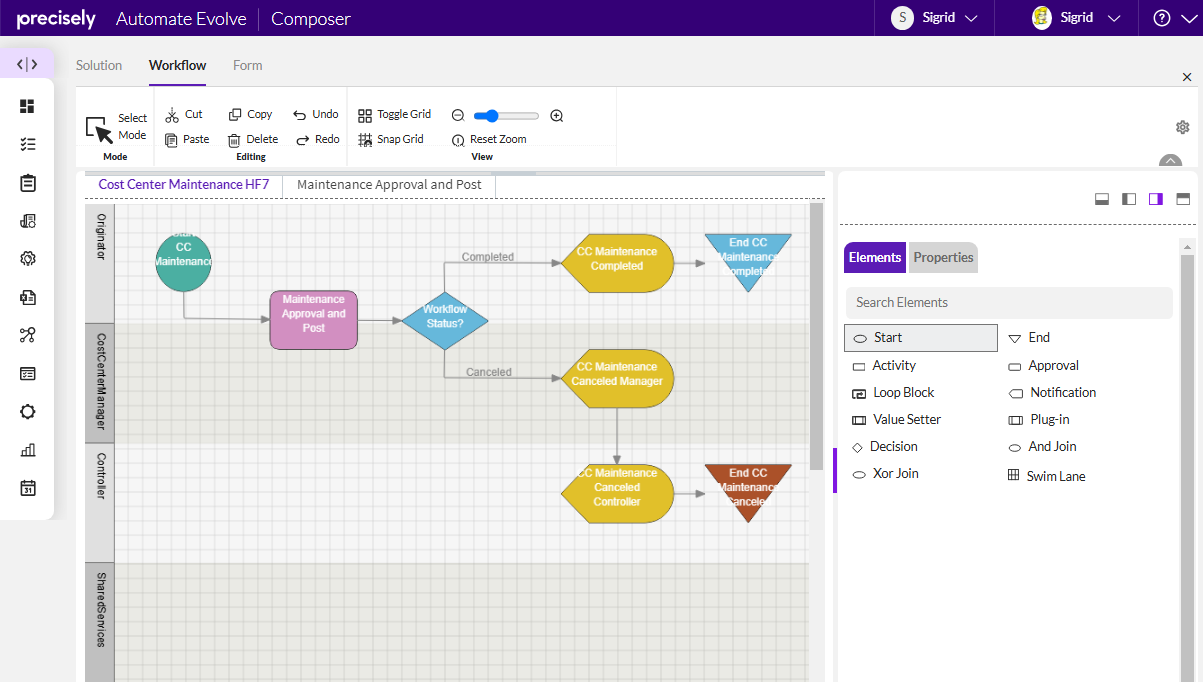Select the Loop Block element
Screen dimensions: 1203x682
(893, 393)
